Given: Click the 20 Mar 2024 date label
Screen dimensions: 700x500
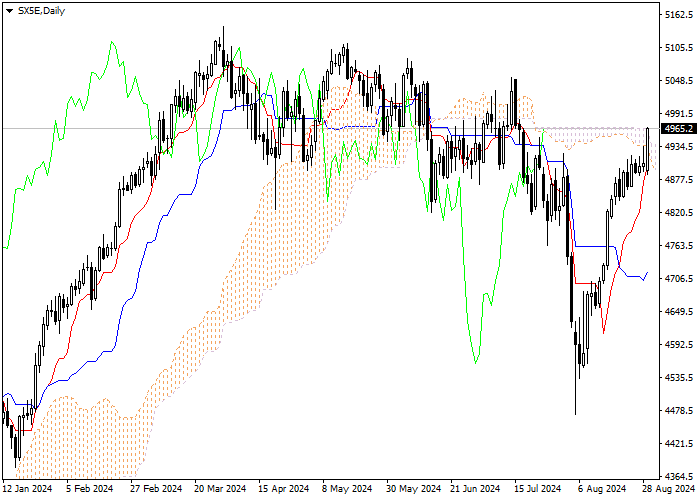Looking at the screenshot, I should (x=220, y=489).
